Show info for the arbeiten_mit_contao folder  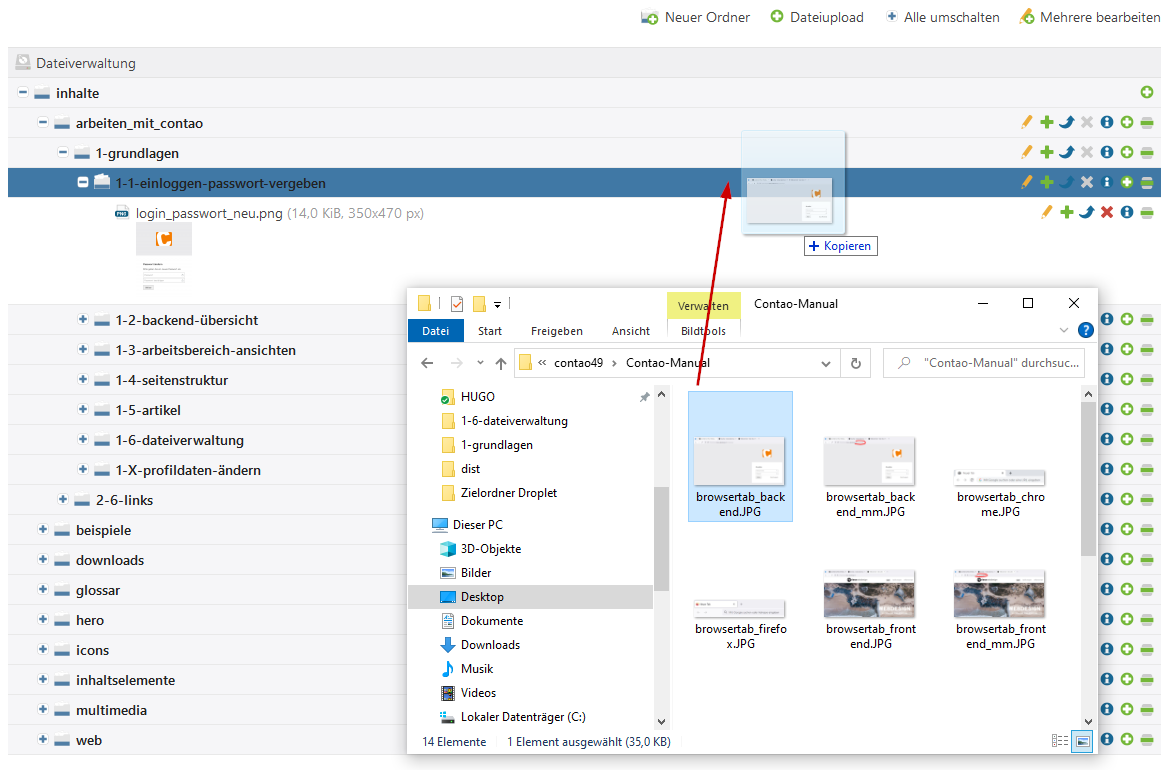click(1107, 123)
